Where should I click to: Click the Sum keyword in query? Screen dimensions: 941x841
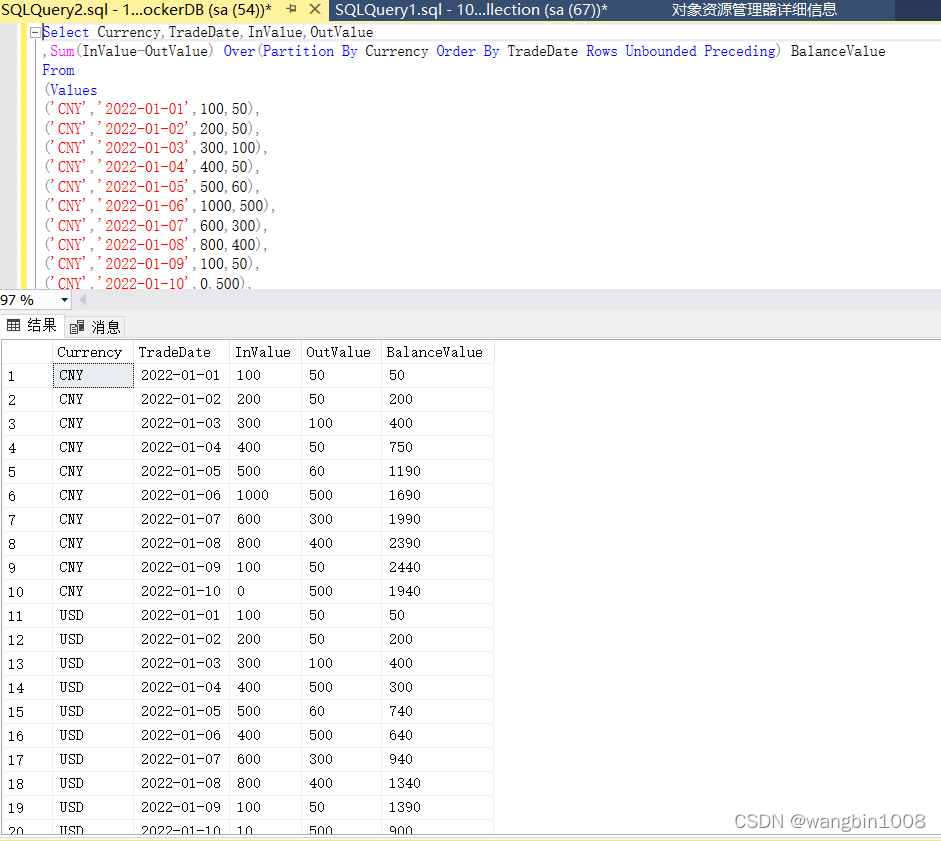point(62,51)
